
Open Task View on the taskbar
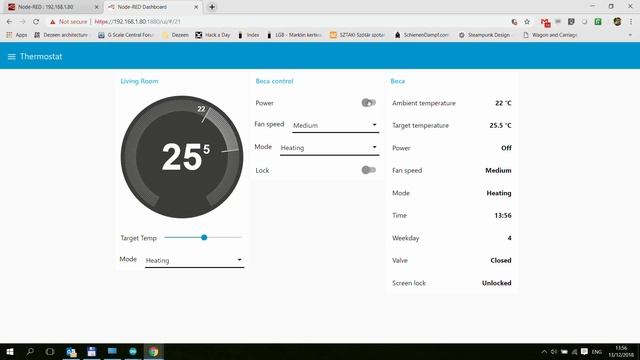coord(50,351)
